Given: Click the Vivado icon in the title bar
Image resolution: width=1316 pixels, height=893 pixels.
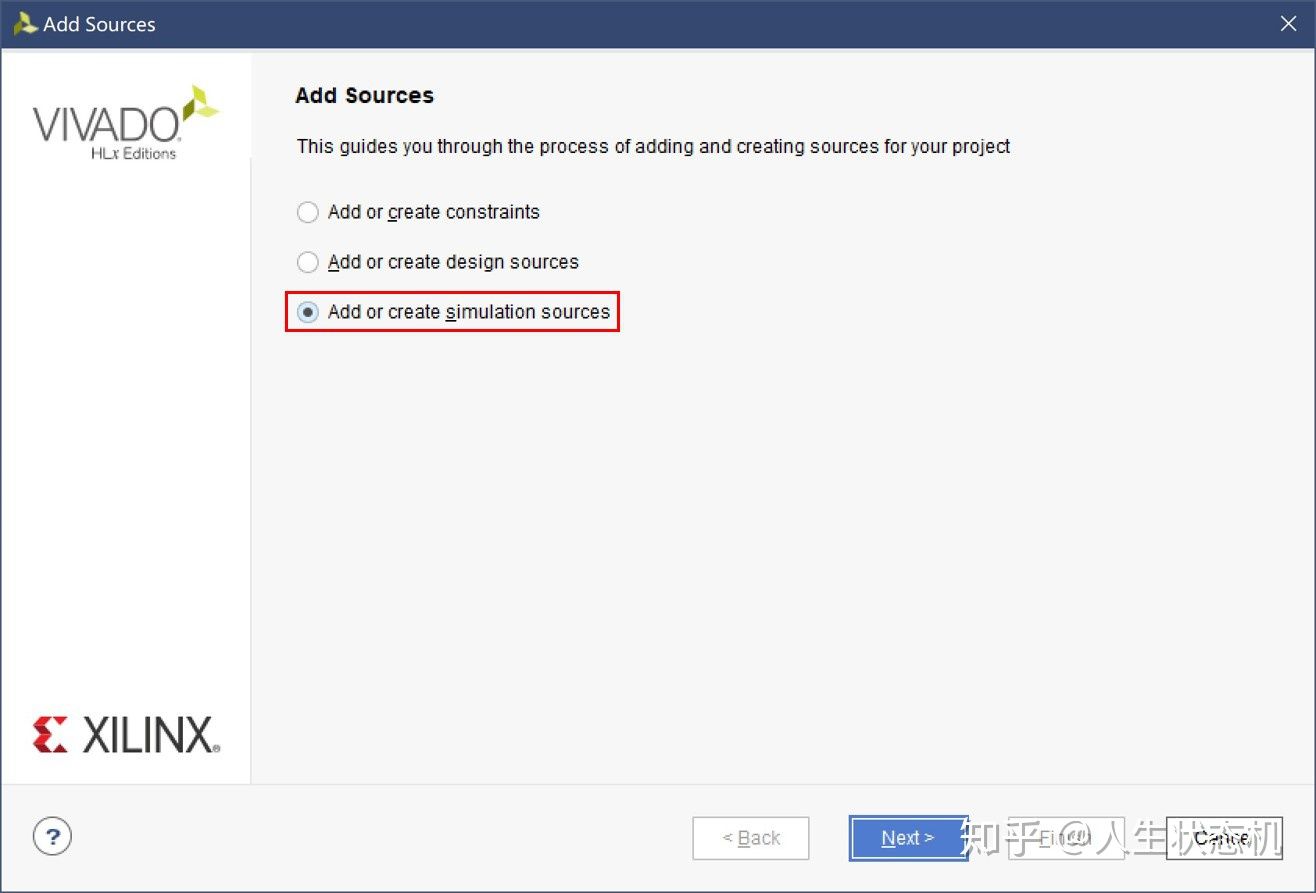Looking at the screenshot, I should [x=25, y=24].
